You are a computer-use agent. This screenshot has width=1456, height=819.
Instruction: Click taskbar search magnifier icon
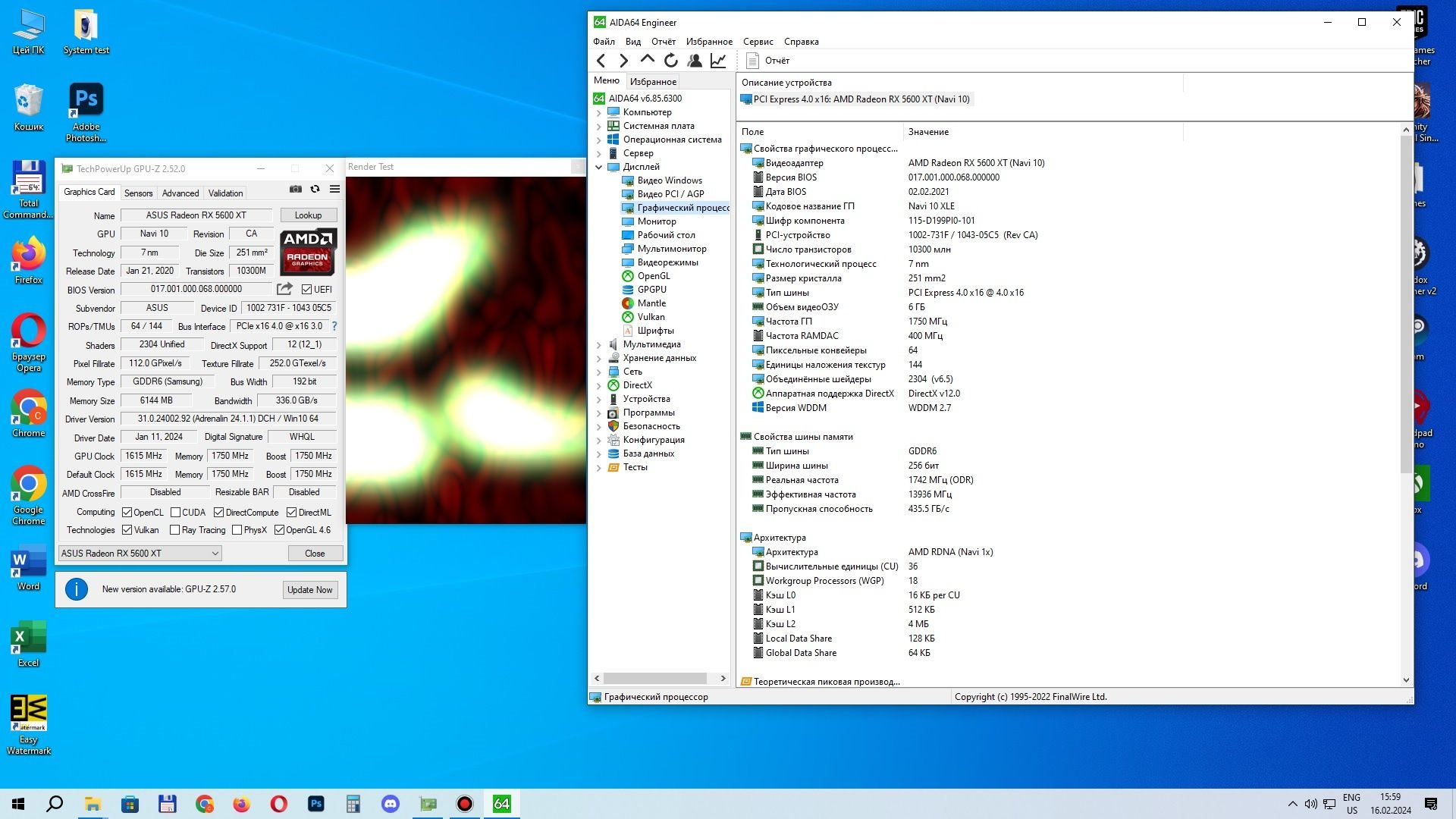click(55, 804)
